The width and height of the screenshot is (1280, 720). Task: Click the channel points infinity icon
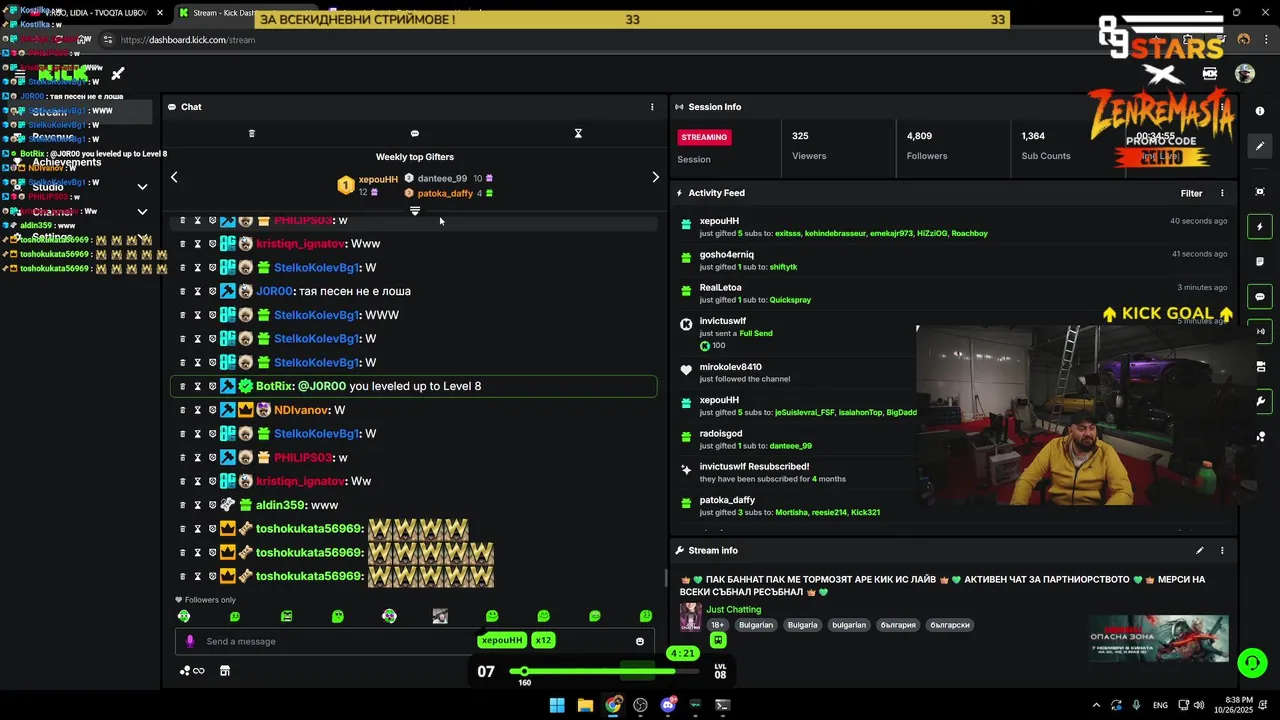tap(192, 671)
